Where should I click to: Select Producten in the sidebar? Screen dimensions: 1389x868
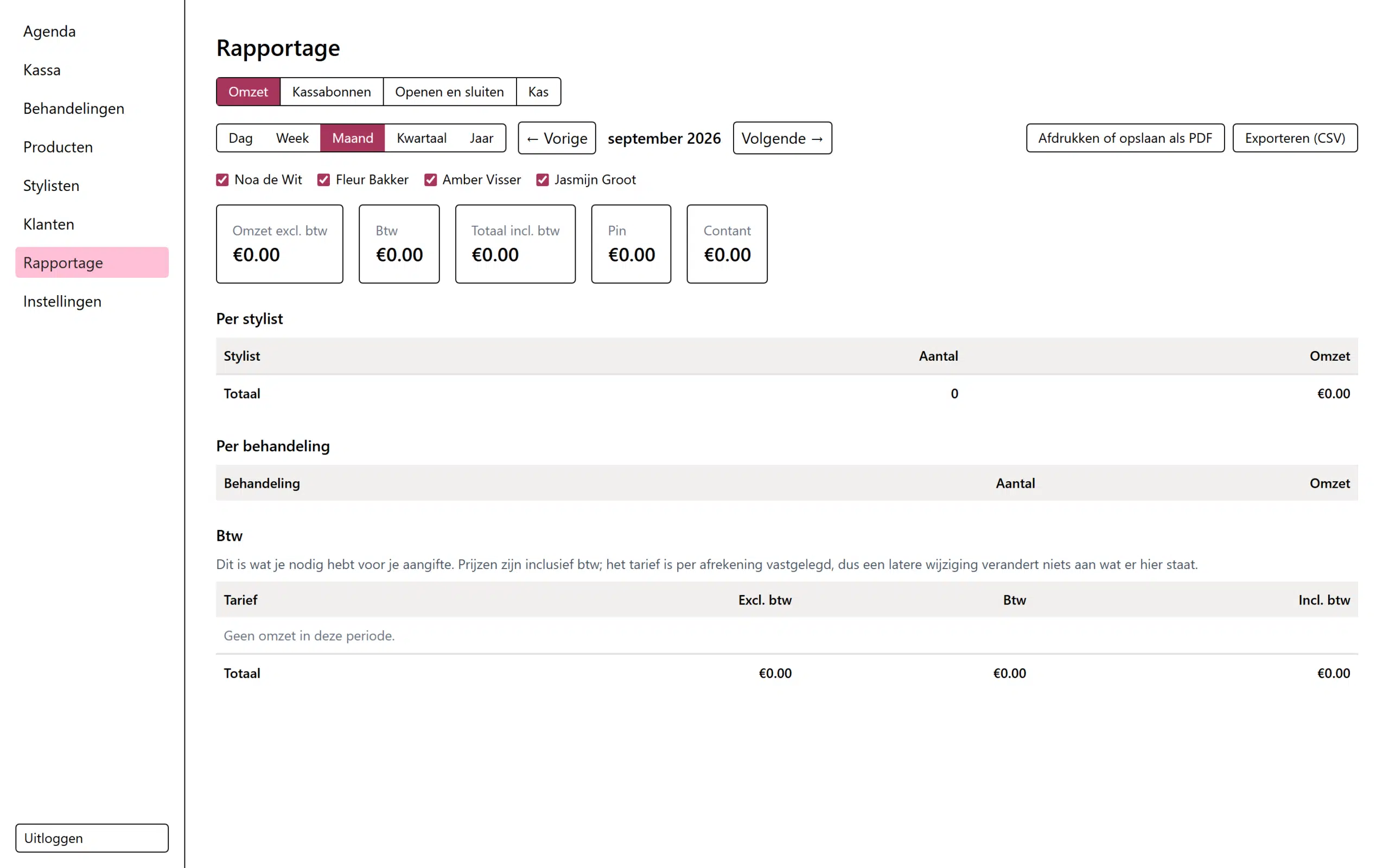click(92, 147)
